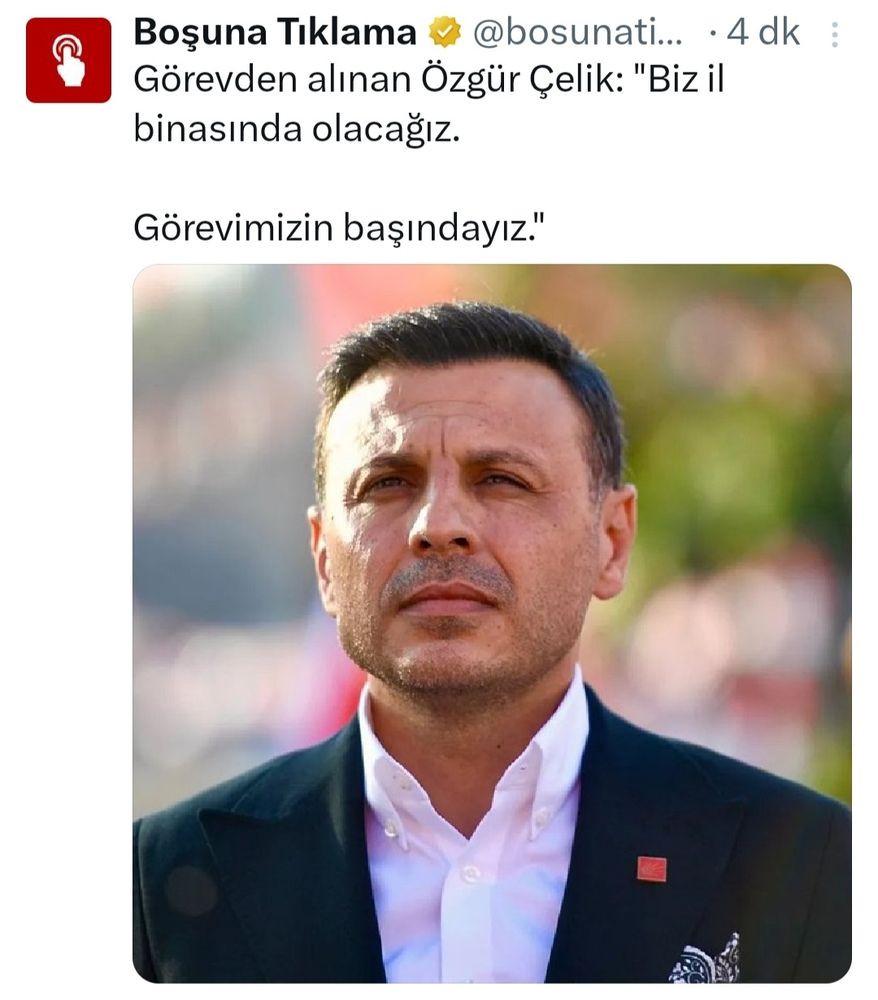Click the dot separator before 4 dk
The image size is (878, 1000).
[x=713, y=35]
